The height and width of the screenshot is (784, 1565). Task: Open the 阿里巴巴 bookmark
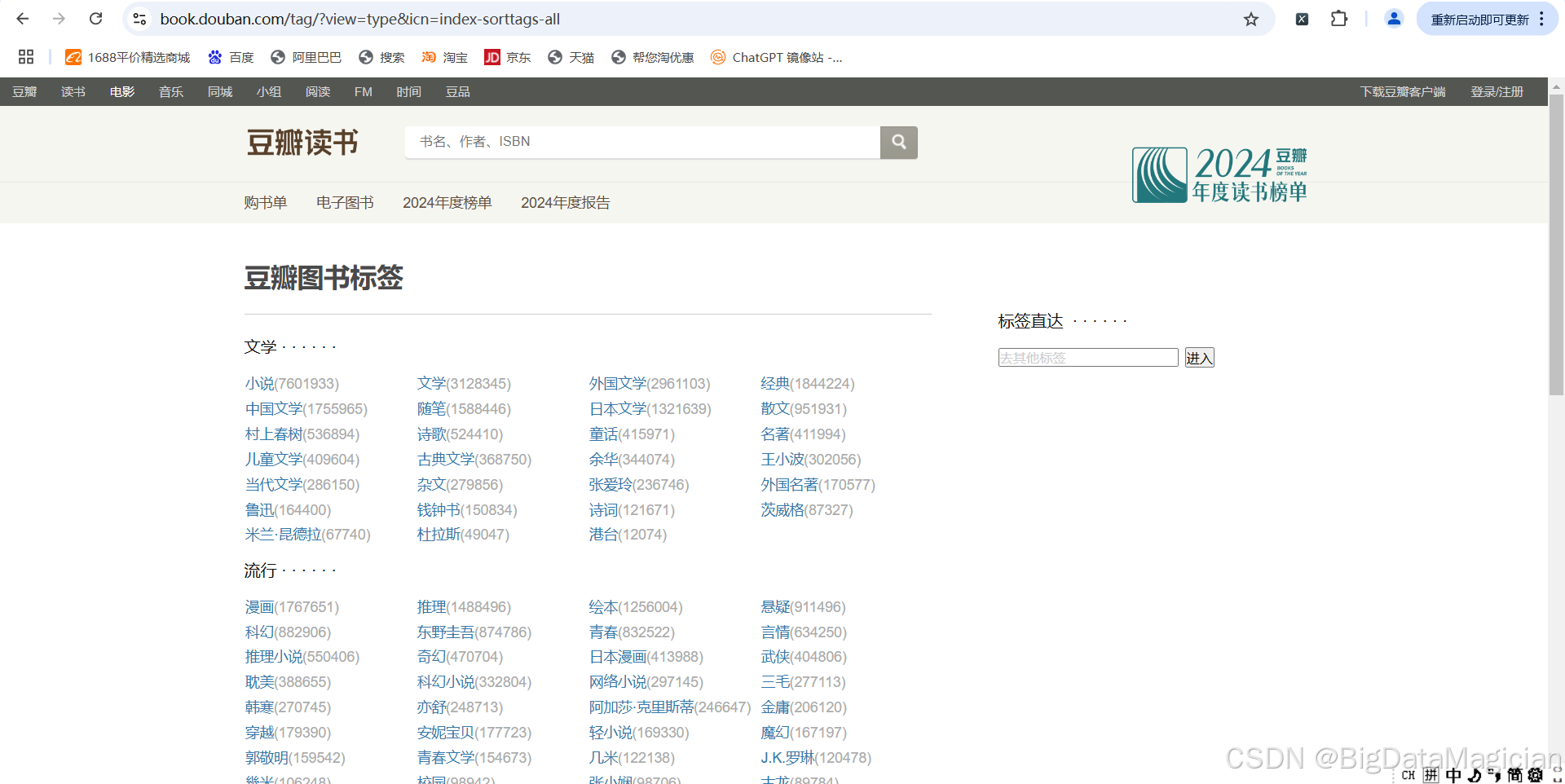pyautogui.click(x=306, y=57)
